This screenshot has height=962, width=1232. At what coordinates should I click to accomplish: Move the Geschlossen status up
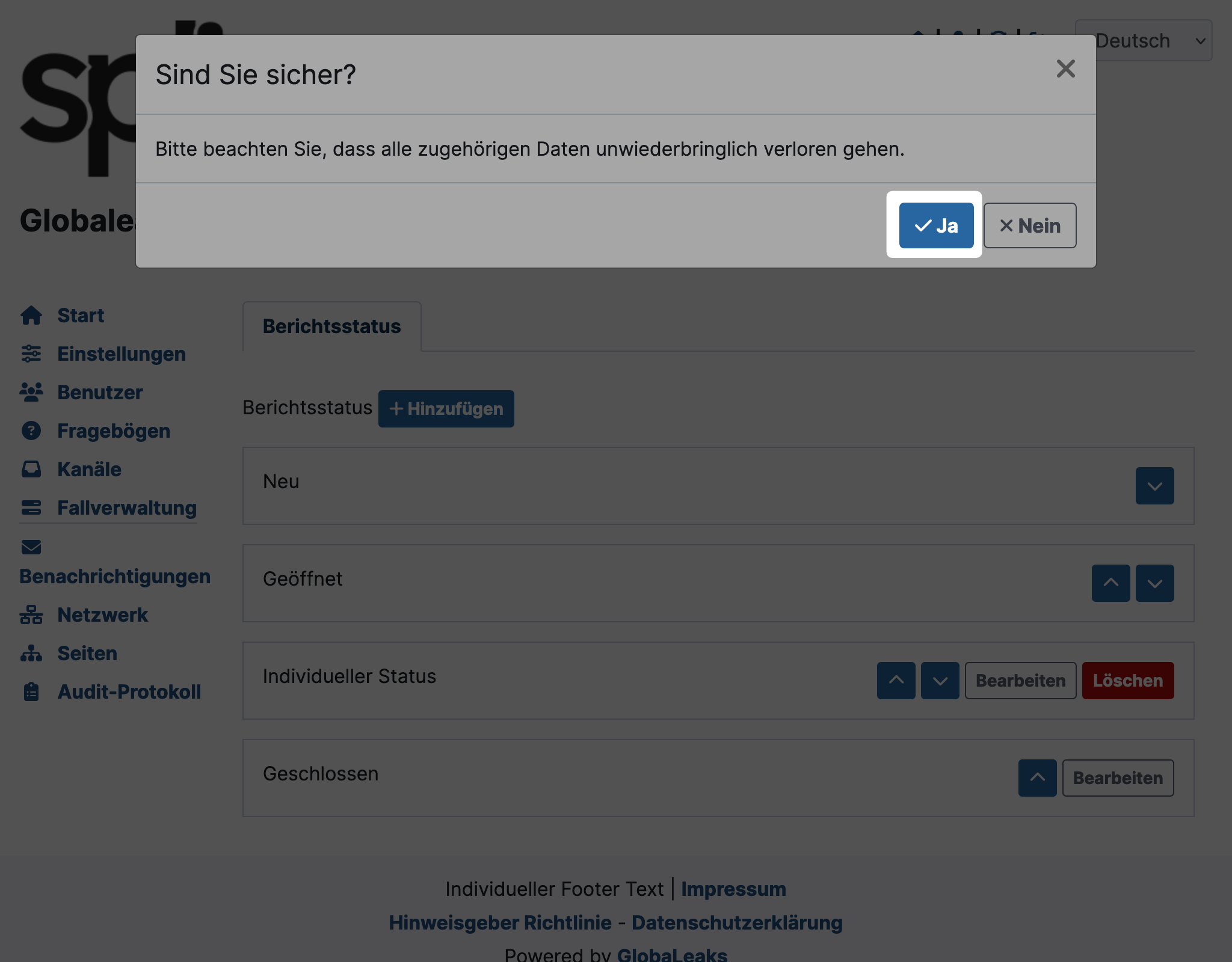pyautogui.click(x=1037, y=778)
